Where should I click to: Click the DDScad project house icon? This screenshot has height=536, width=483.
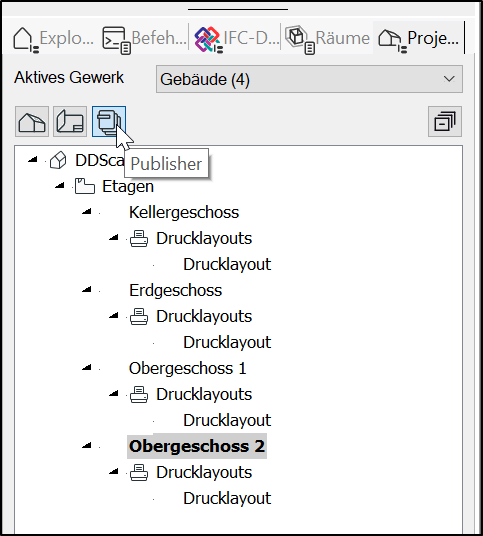click(x=58, y=160)
